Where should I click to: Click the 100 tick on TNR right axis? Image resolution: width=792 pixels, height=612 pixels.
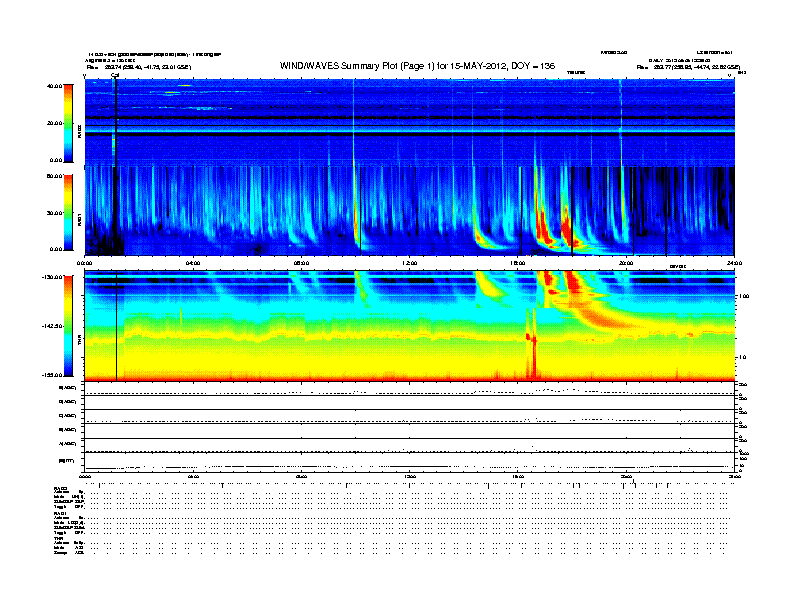coord(744,296)
